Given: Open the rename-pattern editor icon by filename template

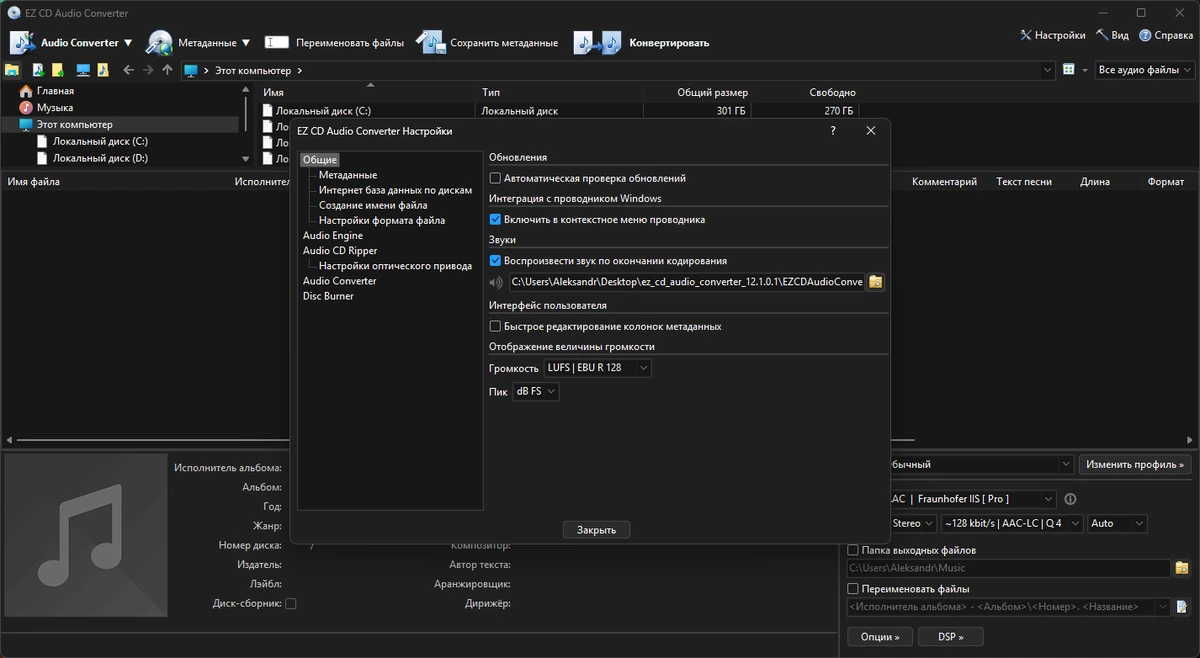Looking at the screenshot, I should [x=1182, y=607].
